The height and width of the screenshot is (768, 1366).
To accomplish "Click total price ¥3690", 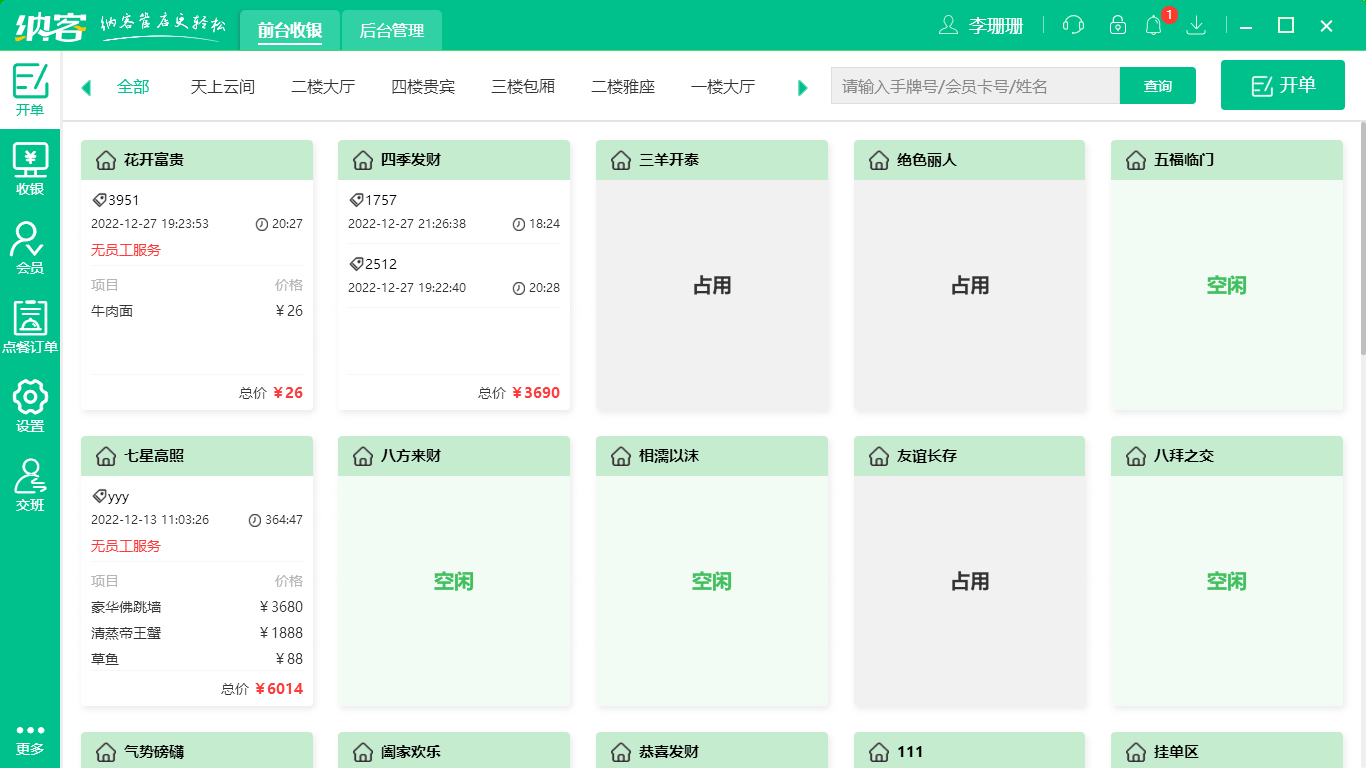I will pyautogui.click(x=536, y=393).
